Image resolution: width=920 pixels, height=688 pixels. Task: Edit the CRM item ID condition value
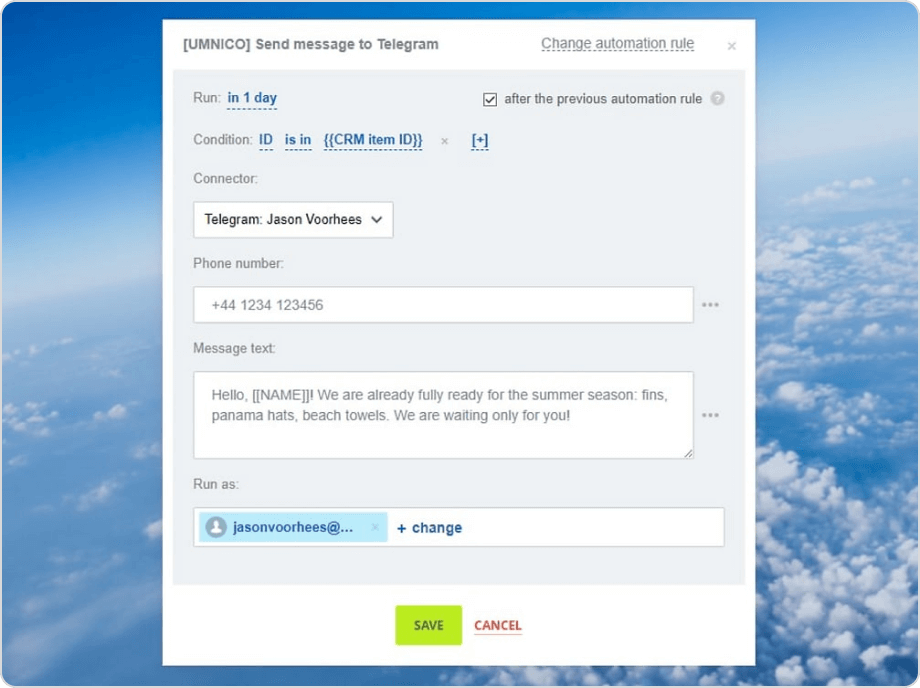[x=373, y=140]
